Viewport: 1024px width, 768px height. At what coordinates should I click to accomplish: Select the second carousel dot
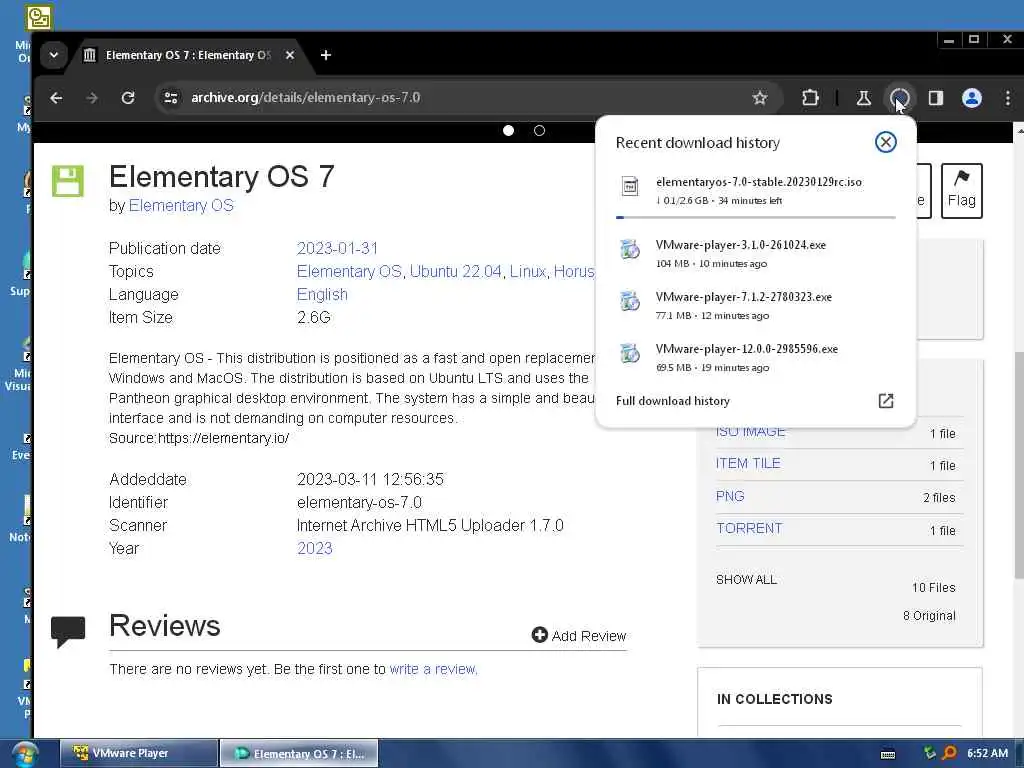click(x=539, y=131)
